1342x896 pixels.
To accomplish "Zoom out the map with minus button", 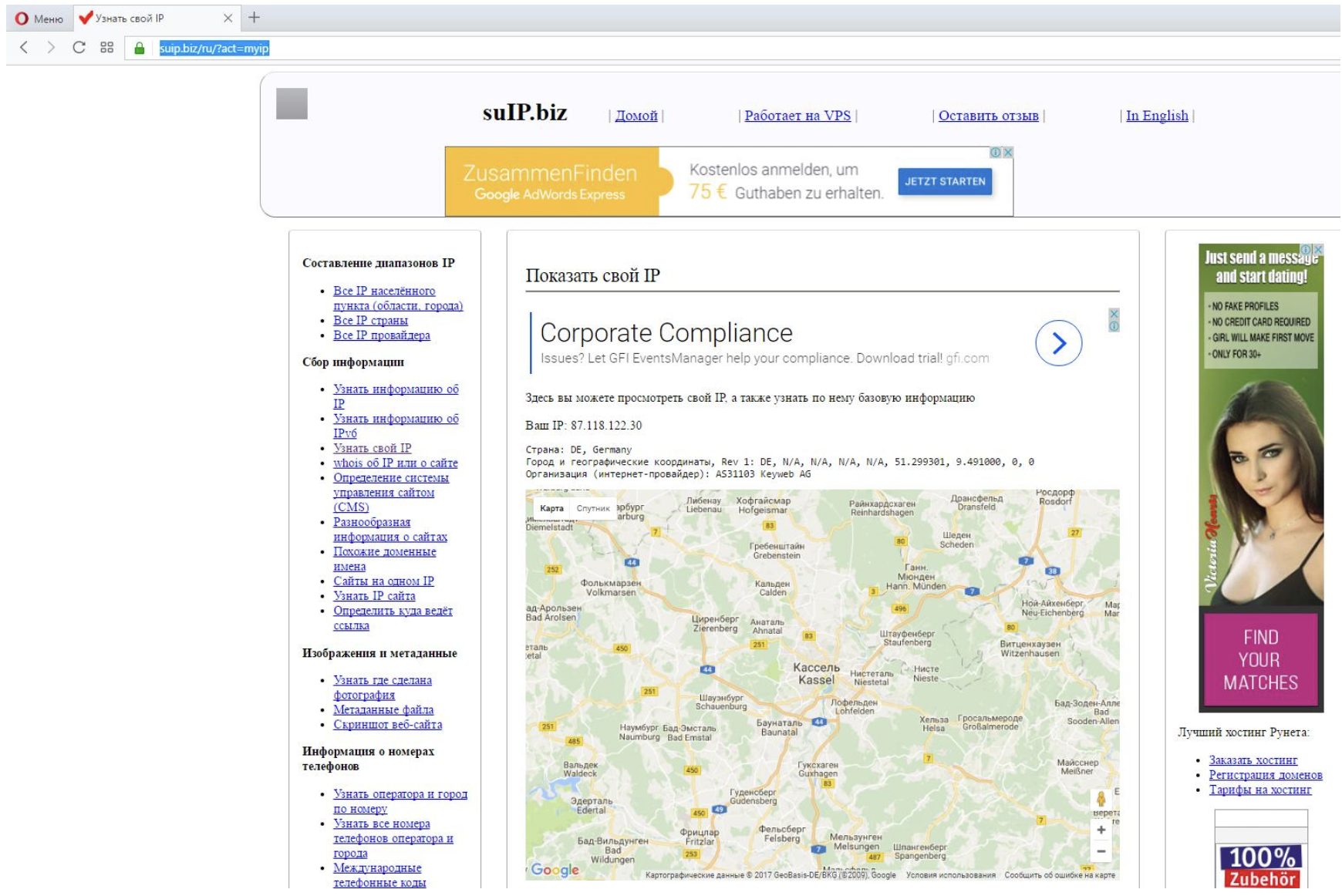I will [x=1101, y=852].
